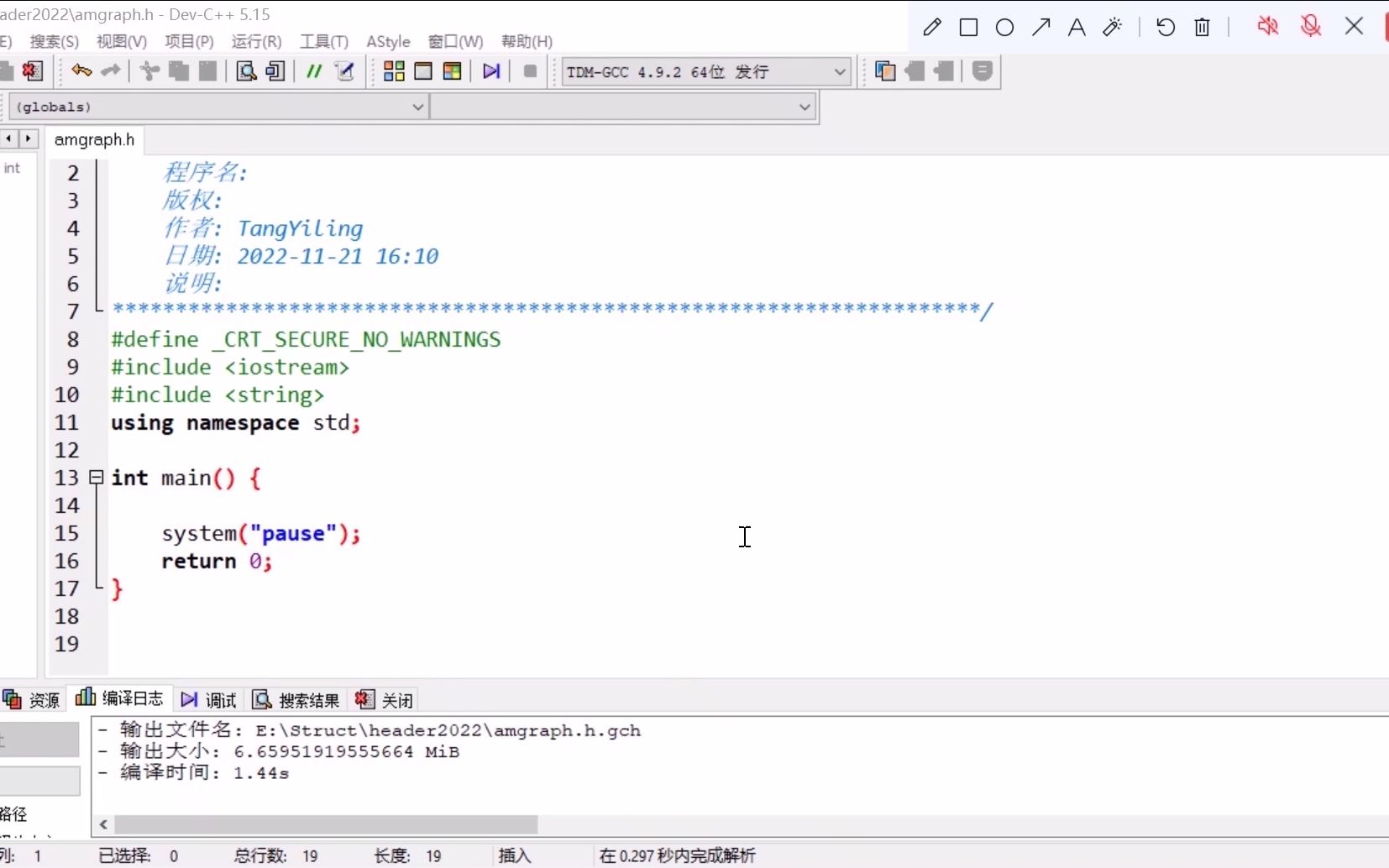This screenshot has height=868, width=1389.
Task: Click the line '#include <iostream>'
Action: coord(229,367)
